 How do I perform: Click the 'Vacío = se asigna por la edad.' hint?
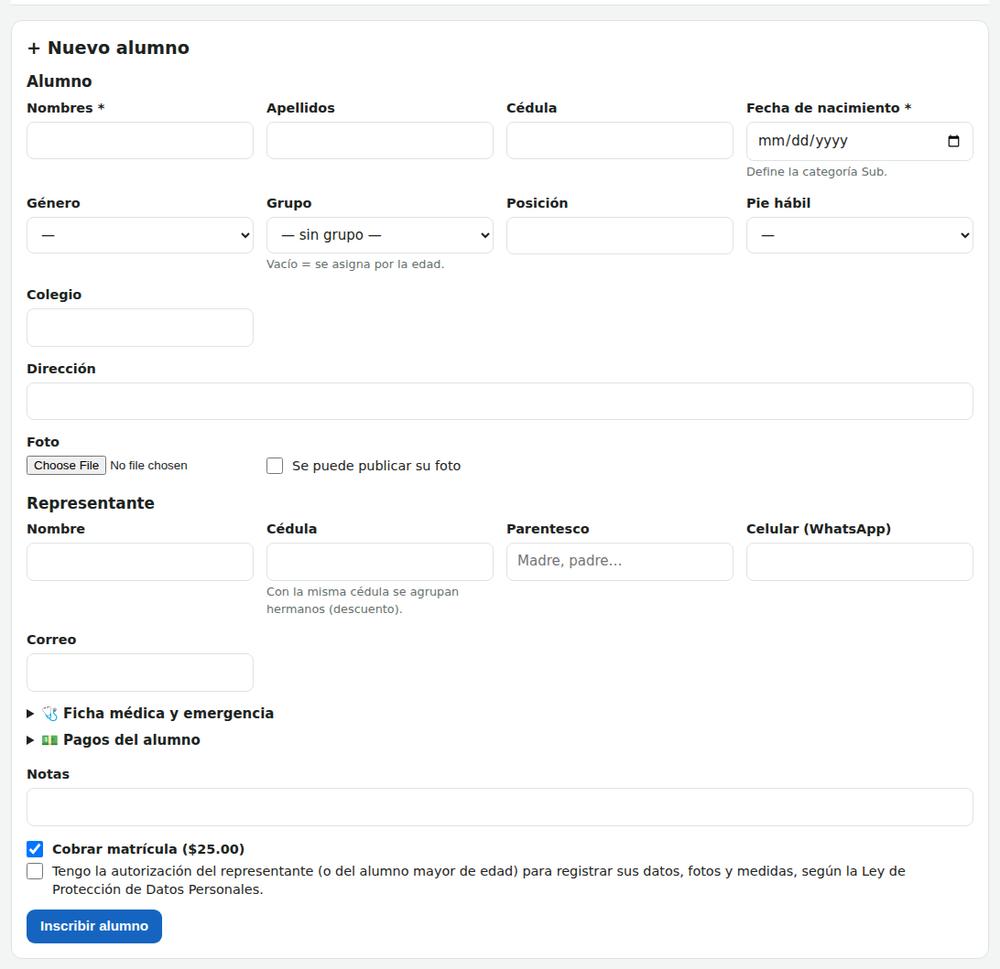[x=355, y=264]
